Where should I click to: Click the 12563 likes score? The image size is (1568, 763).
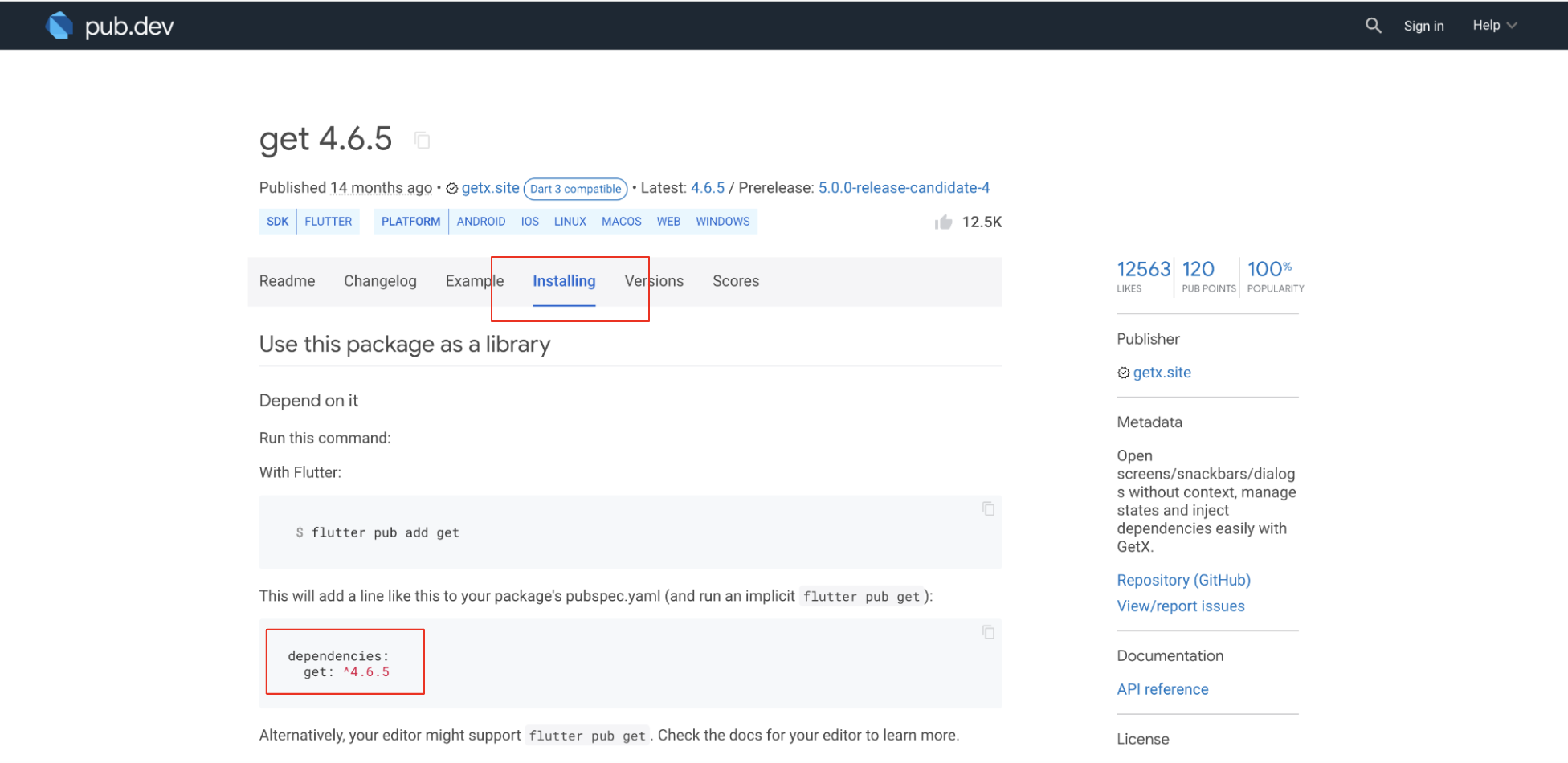tap(1144, 276)
